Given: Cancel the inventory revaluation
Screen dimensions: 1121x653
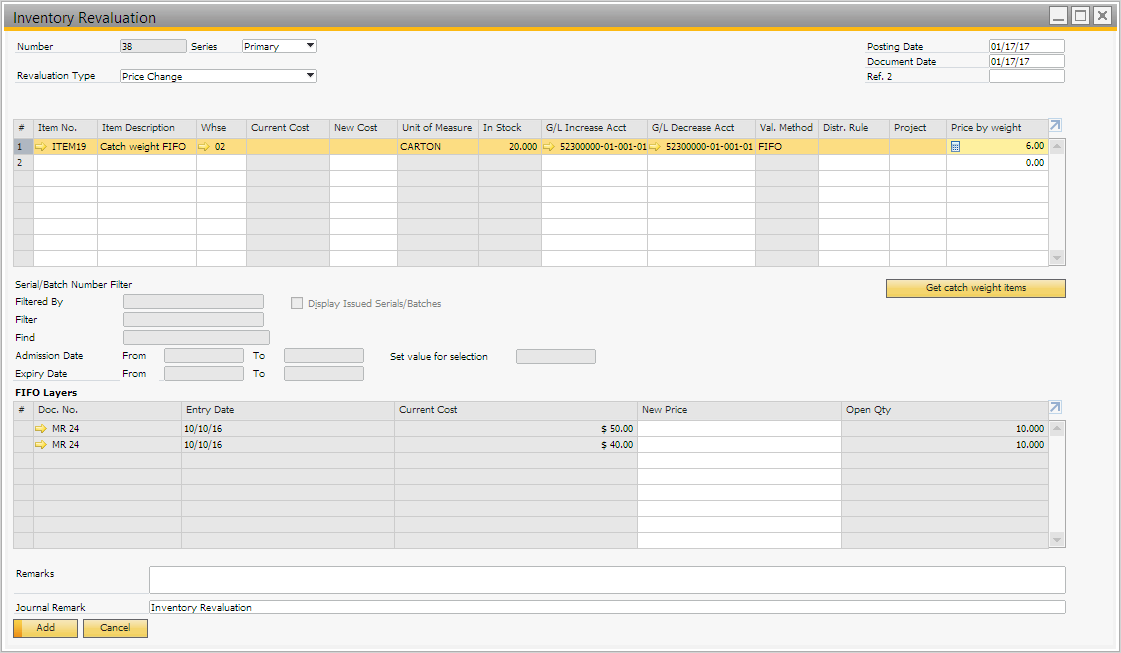Looking at the screenshot, I should pyautogui.click(x=115, y=628).
